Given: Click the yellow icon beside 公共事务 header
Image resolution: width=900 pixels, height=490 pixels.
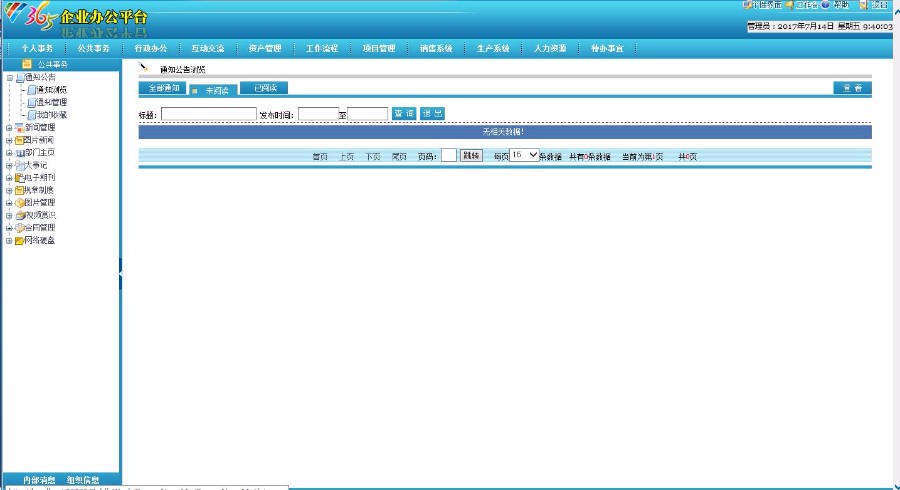Looking at the screenshot, I should pos(26,64).
